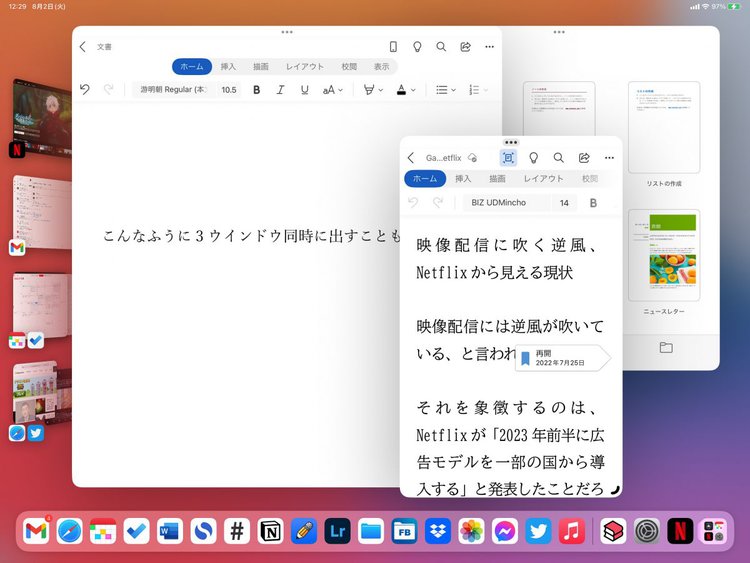Open the 游明朝 Regular font selector

[172, 90]
